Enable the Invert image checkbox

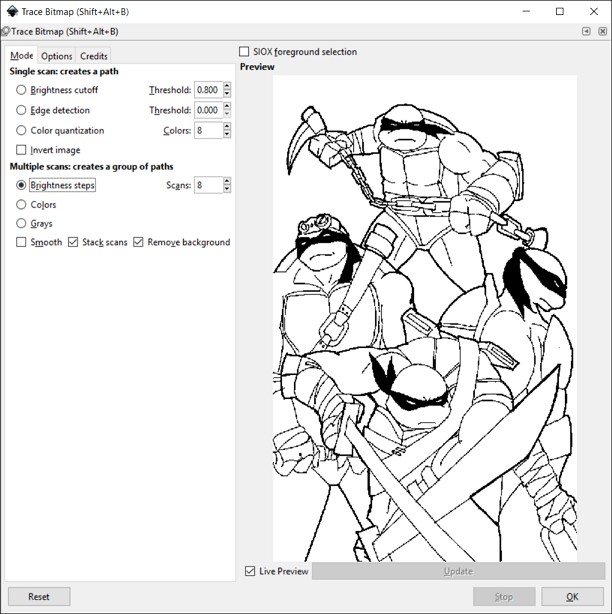(21, 150)
